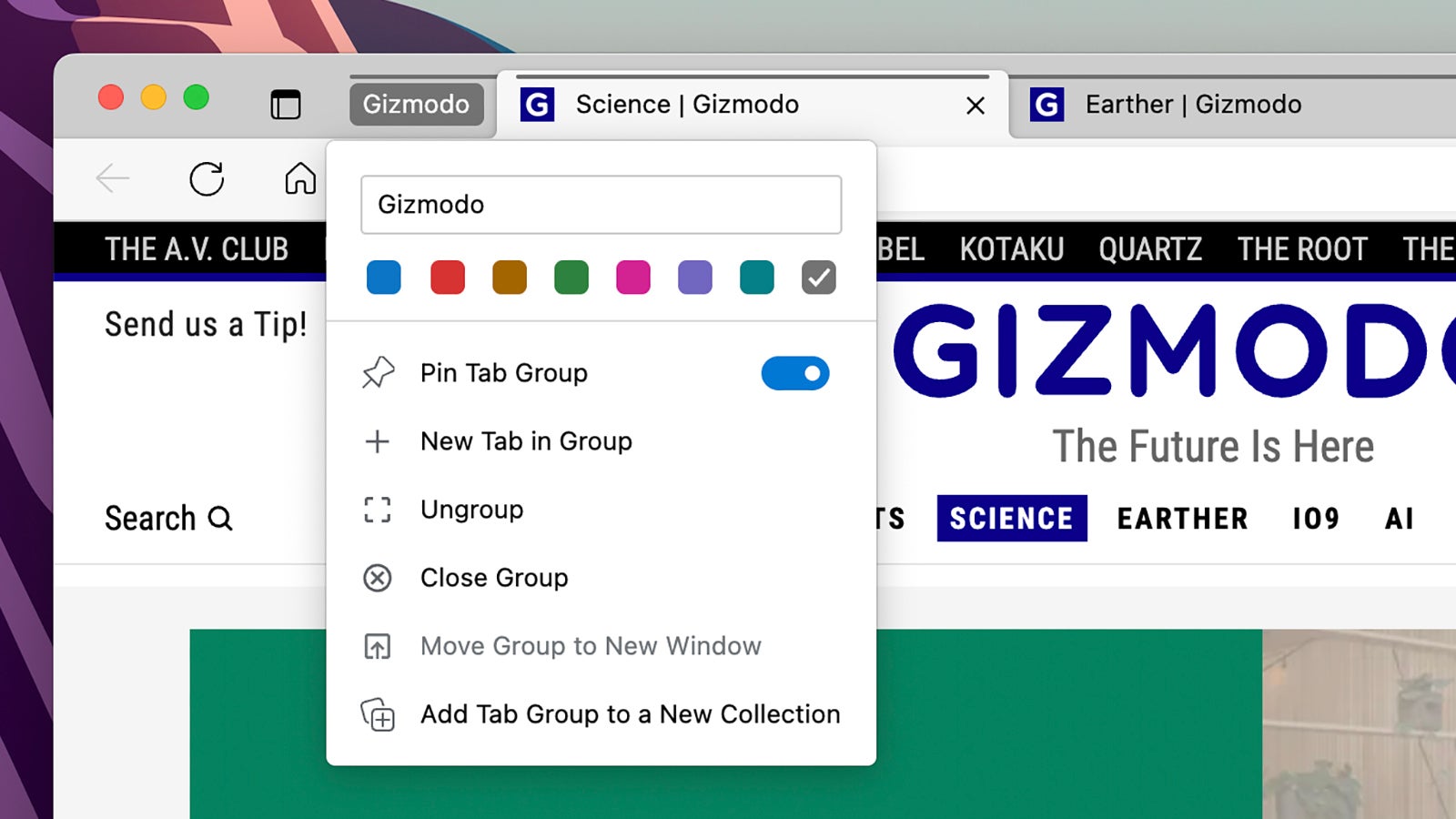Disable the Pin Tab Group toggle
The width and height of the screenshot is (1456, 819).
tap(795, 373)
